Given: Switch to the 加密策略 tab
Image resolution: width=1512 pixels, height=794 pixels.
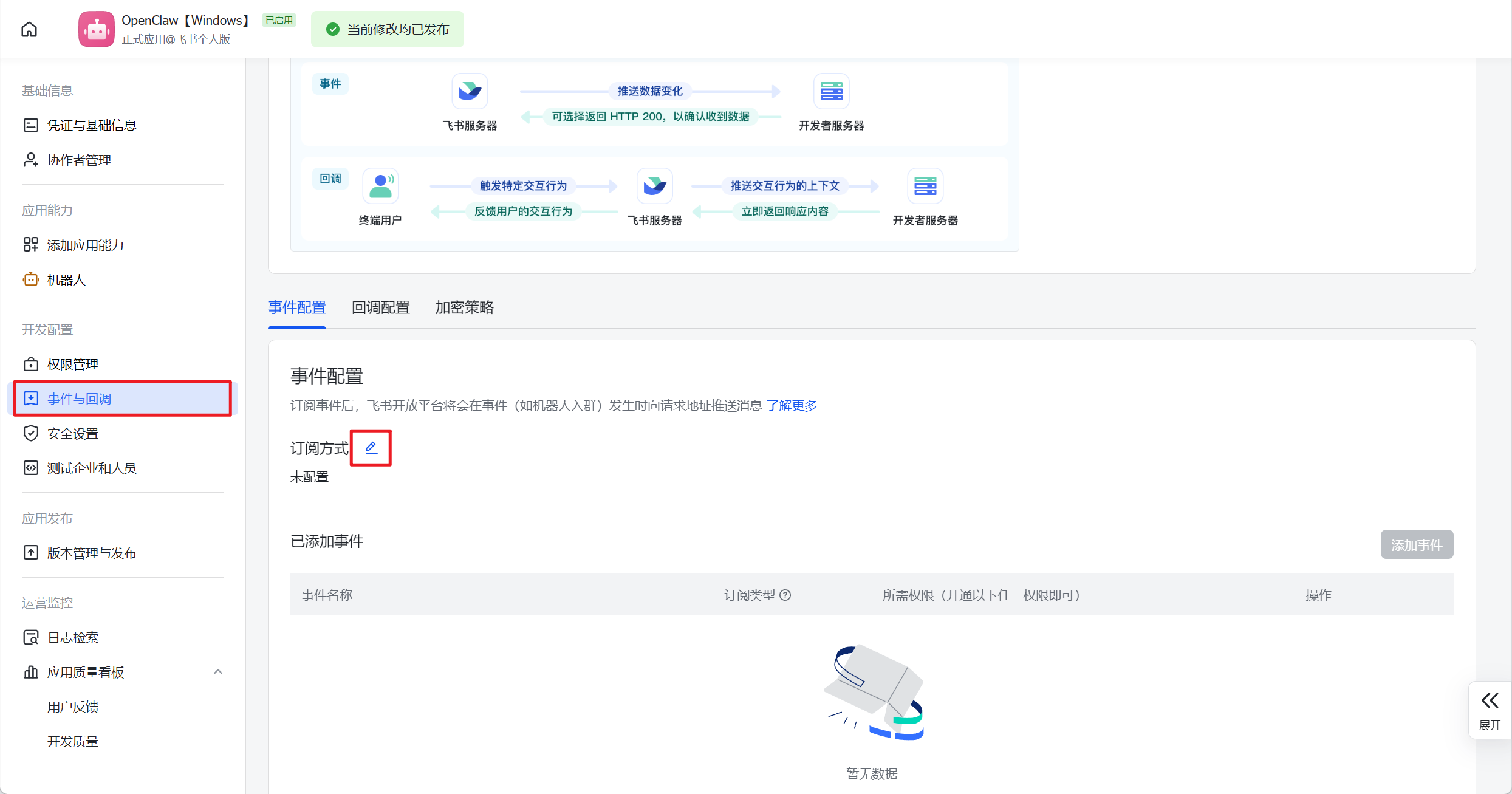Looking at the screenshot, I should [464, 307].
